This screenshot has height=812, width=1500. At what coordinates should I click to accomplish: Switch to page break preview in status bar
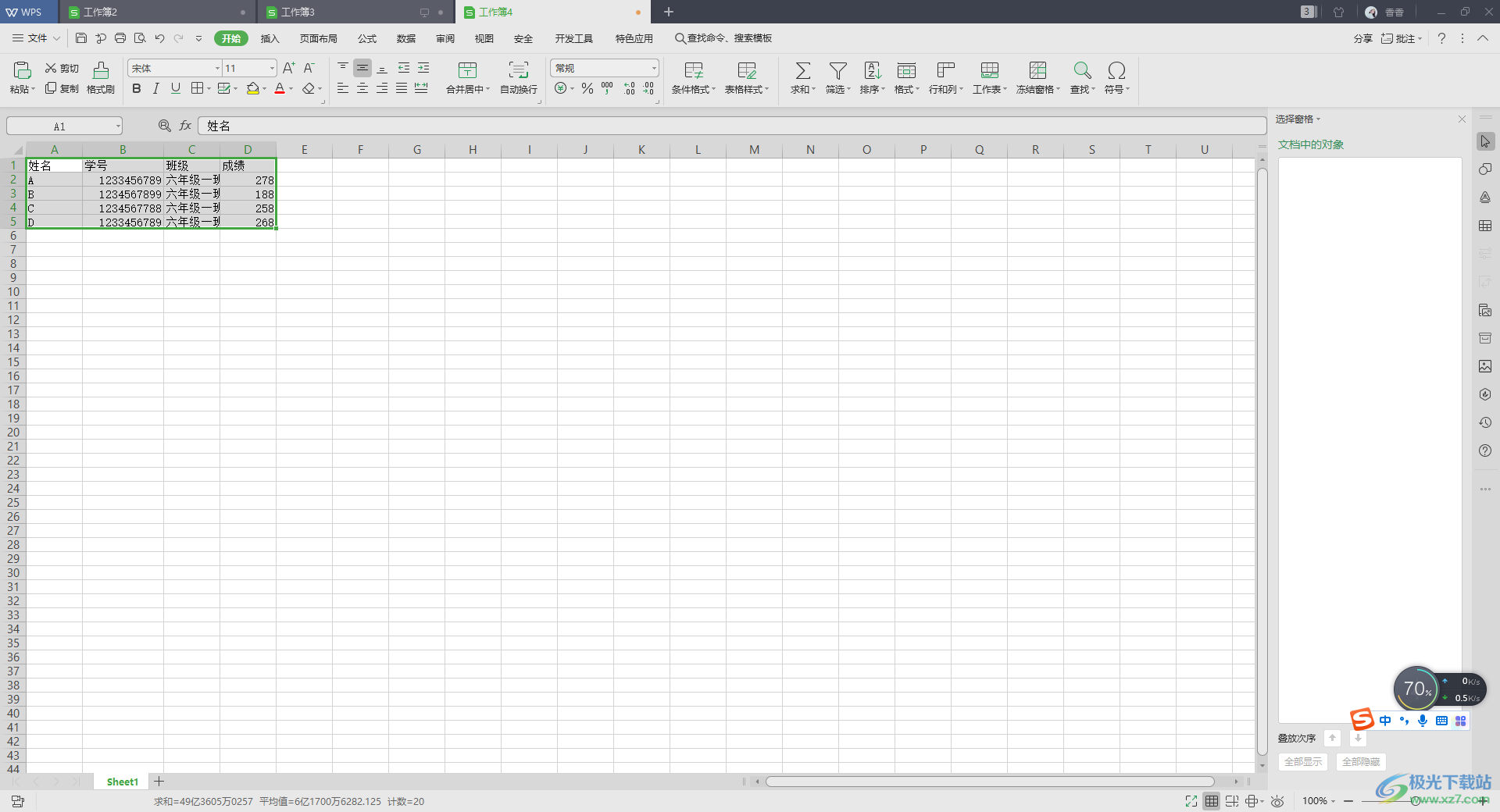coord(1232,801)
